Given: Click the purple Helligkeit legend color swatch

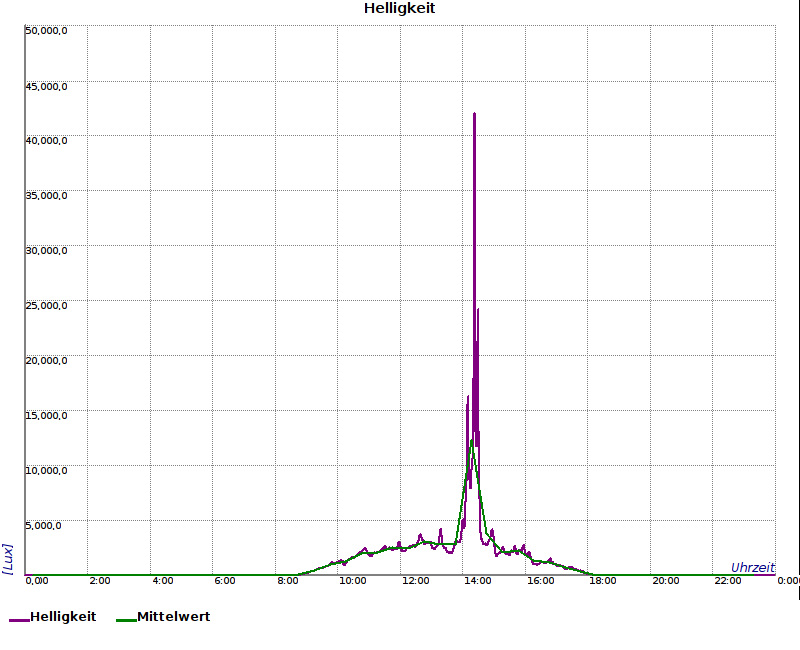Looking at the screenshot, I should pos(19,620).
